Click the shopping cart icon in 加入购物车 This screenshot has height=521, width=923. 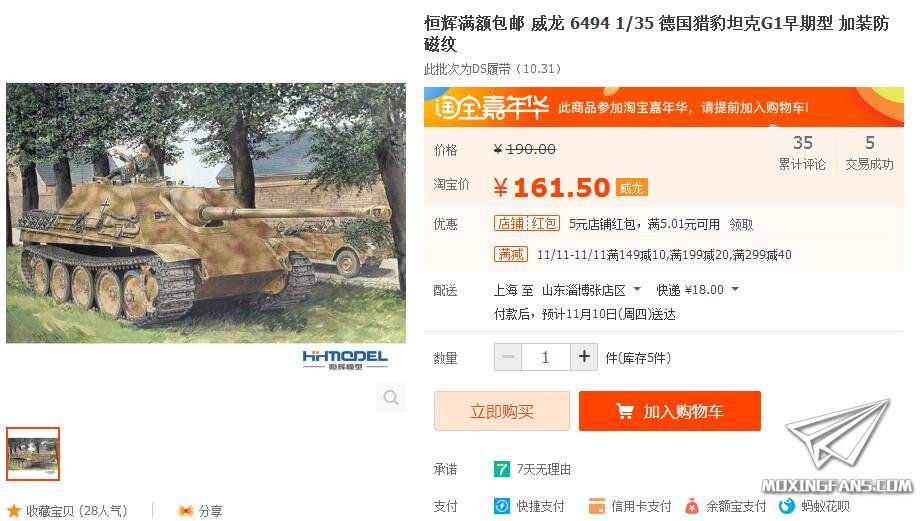pos(625,411)
